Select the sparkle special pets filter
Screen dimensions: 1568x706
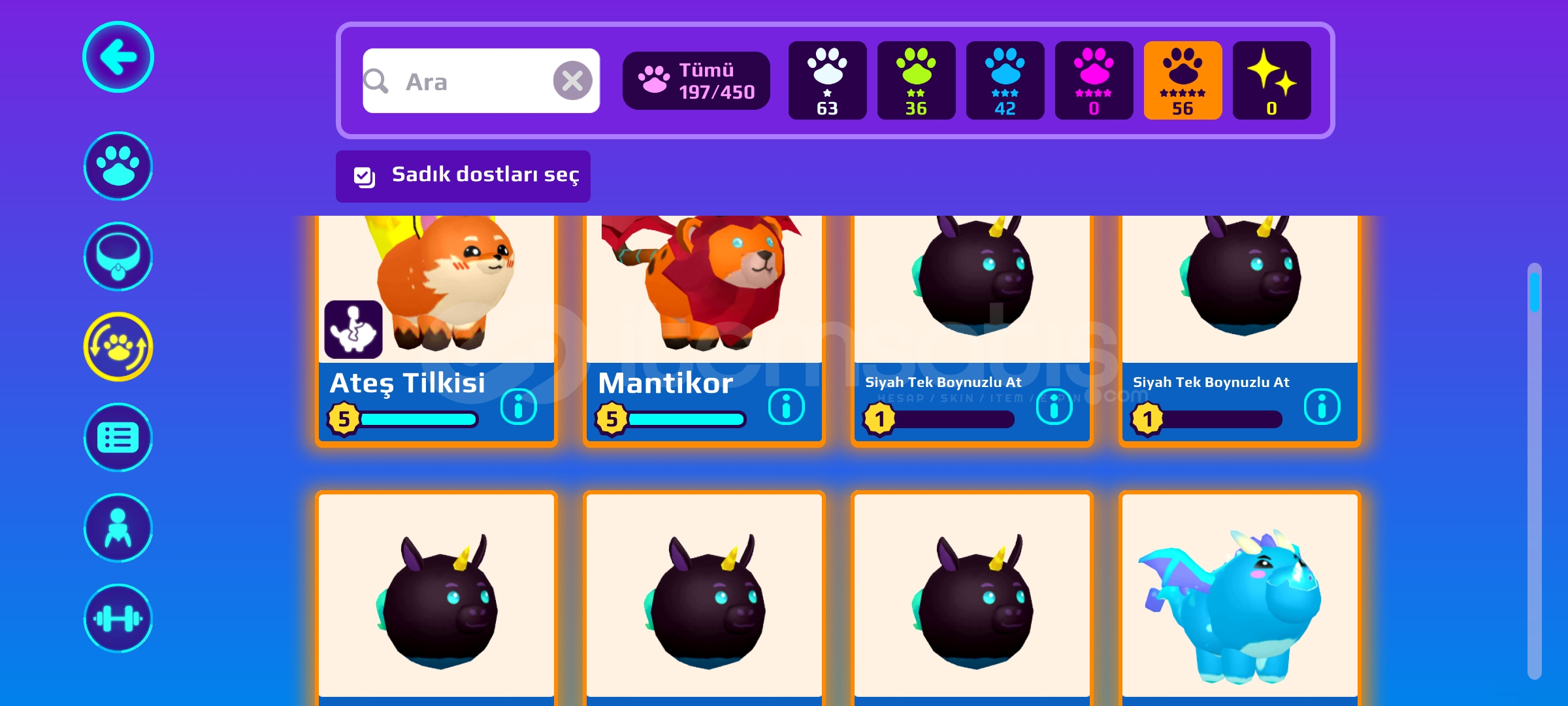coord(1271,80)
